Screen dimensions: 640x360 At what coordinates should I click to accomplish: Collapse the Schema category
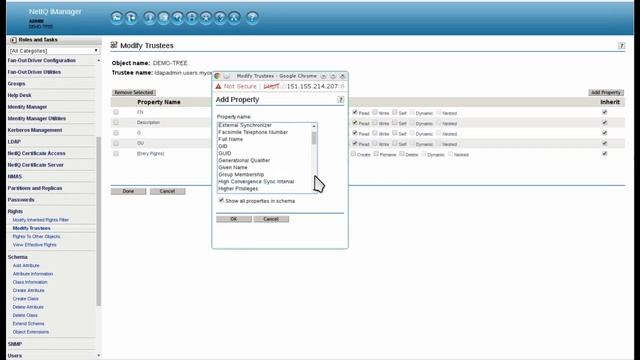(x=18, y=257)
